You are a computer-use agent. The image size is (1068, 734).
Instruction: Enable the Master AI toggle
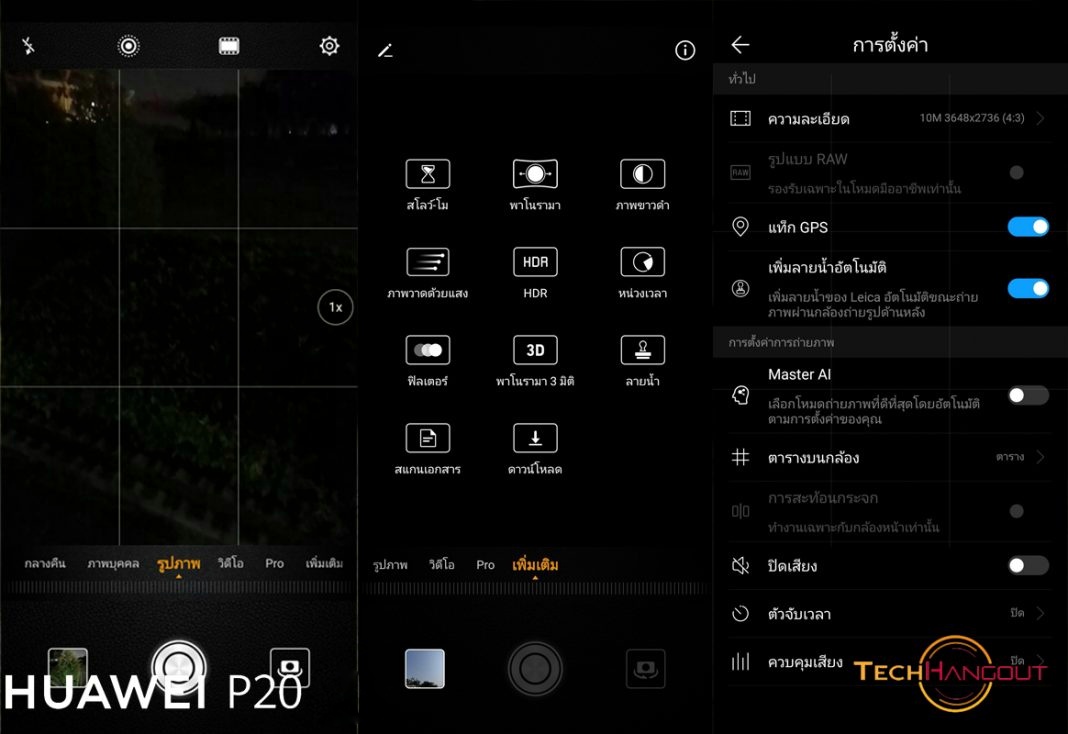pos(1028,395)
